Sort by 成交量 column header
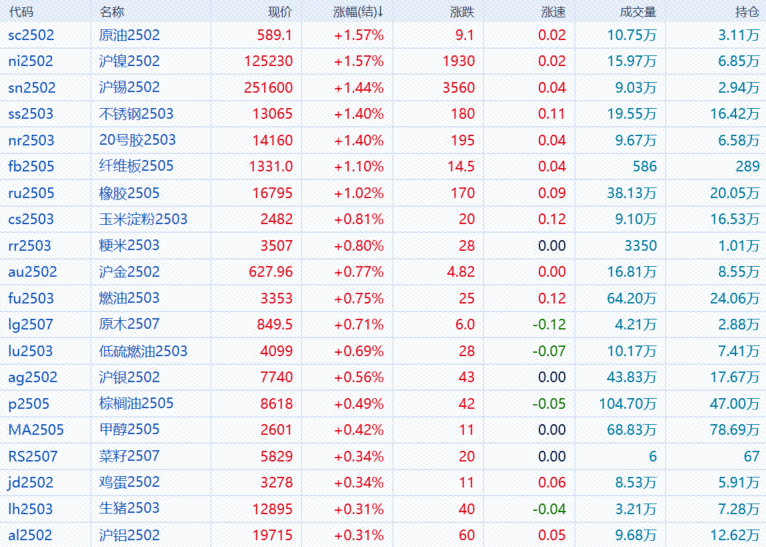This screenshot has height=547, width=766. tap(638, 12)
